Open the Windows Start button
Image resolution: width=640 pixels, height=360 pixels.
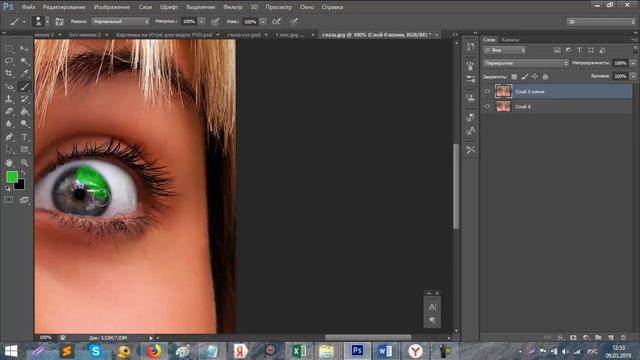point(11,351)
